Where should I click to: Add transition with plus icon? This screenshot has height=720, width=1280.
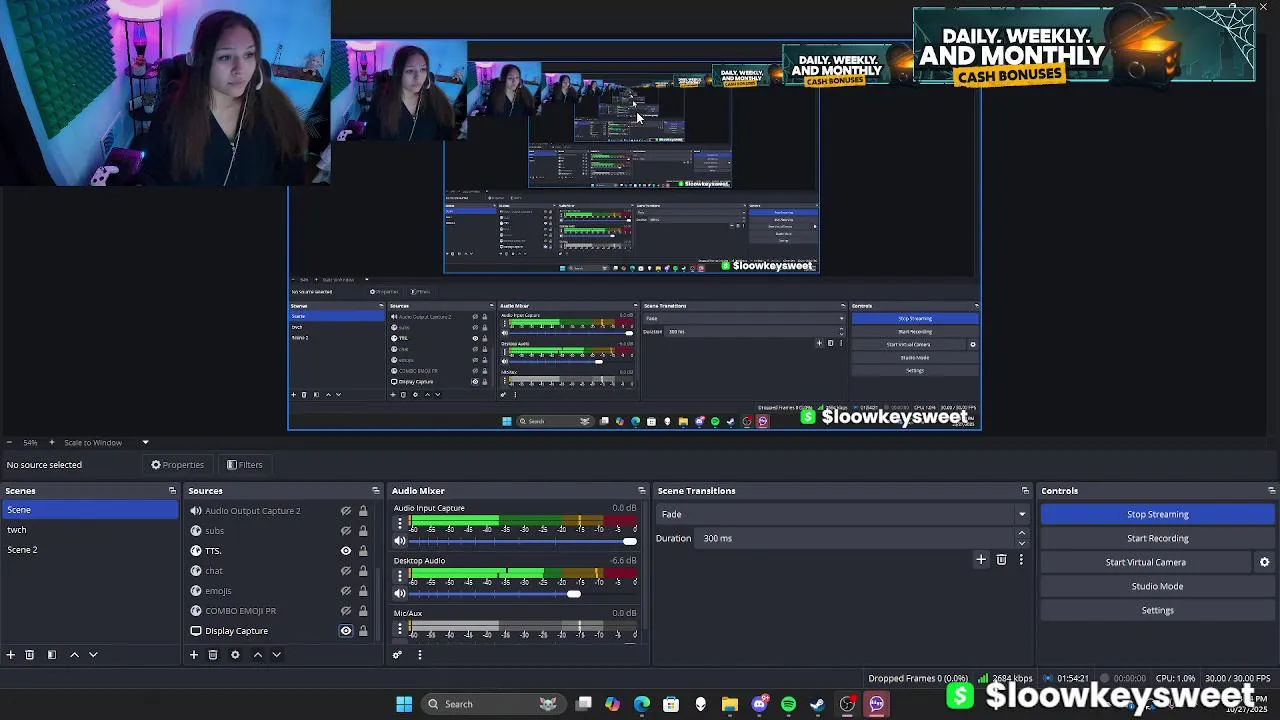click(981, 560)
